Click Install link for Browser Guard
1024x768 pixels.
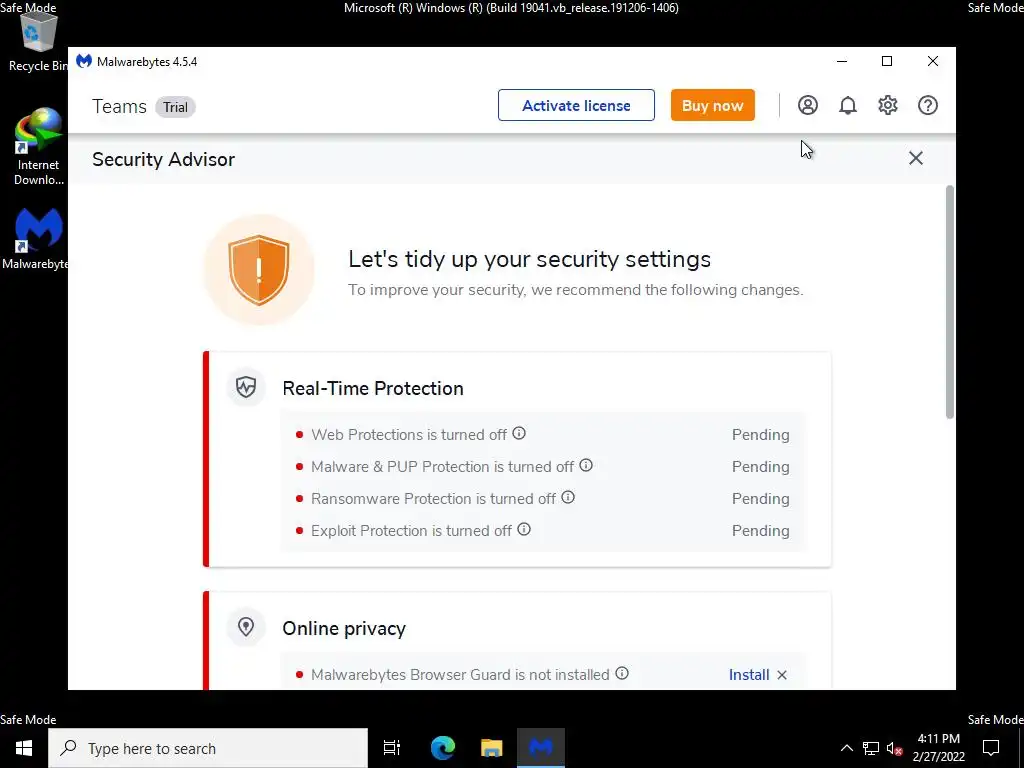point(748,675)
